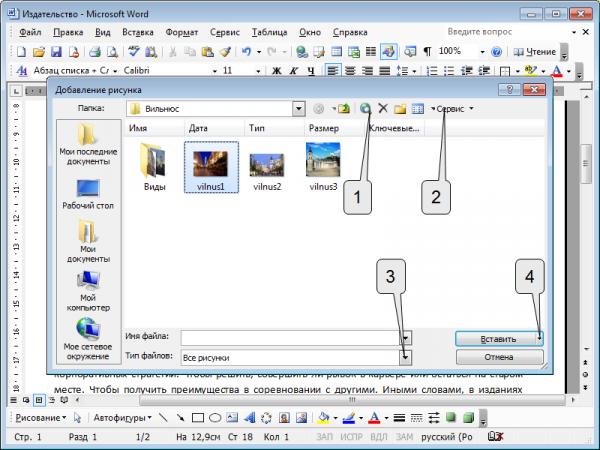Toggle numbered list button
The width and height of the screenshot is (600, 450).
(432, 71)
